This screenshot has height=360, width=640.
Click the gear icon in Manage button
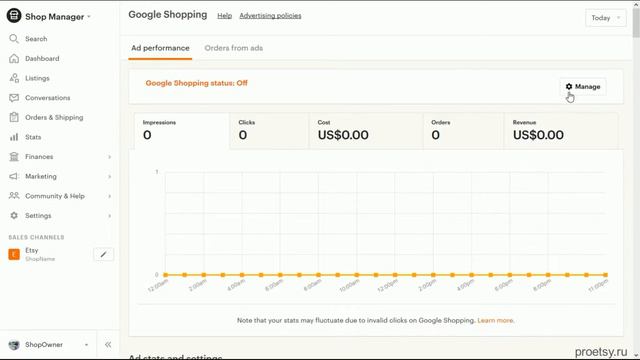point(569,87)
